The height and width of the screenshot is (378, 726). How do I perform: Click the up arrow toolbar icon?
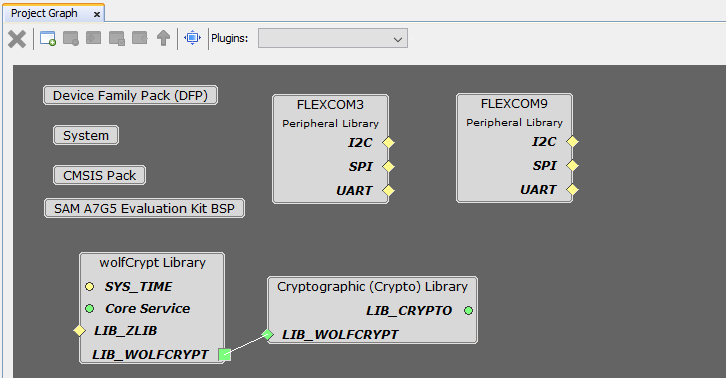click(x=163, y=38)
